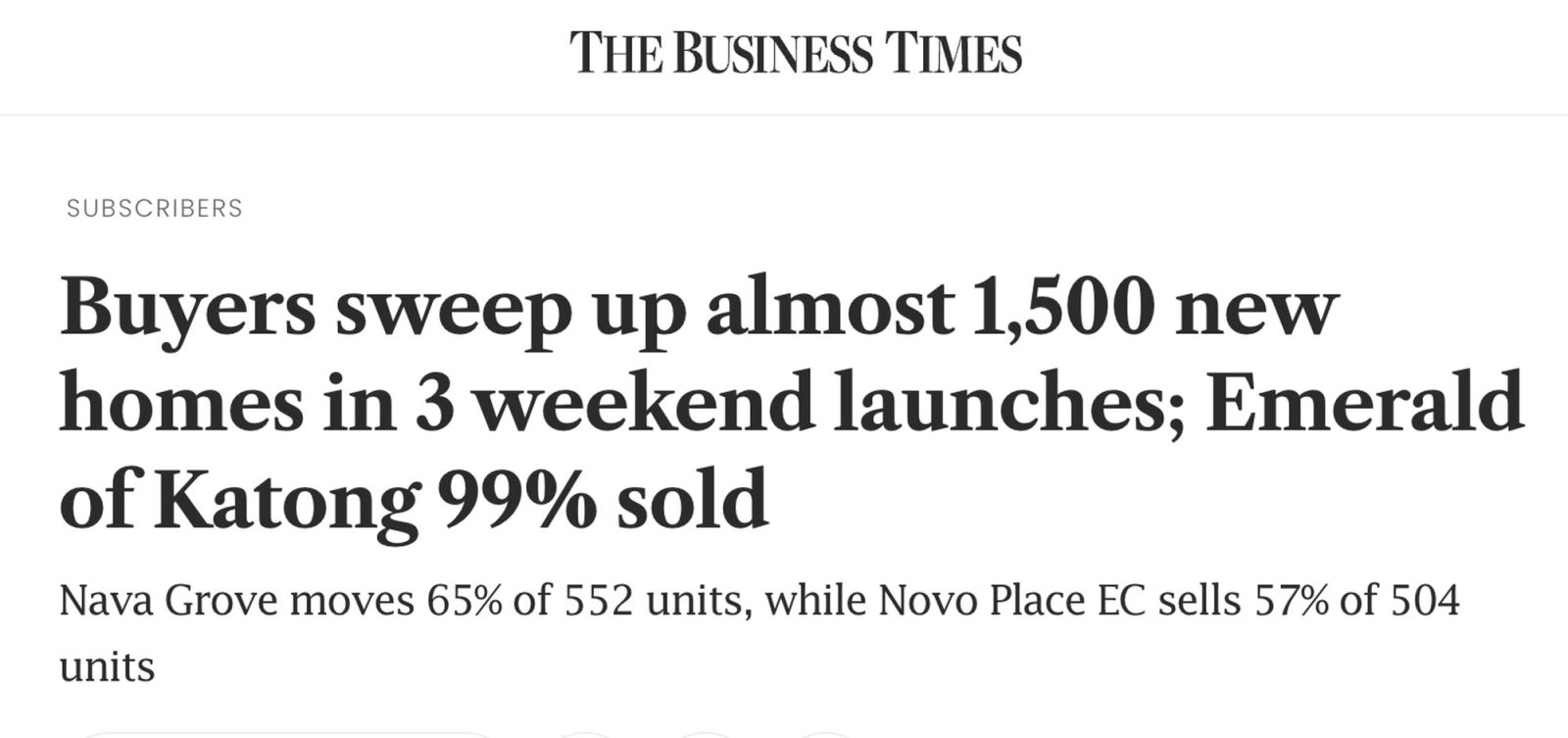Click the SUBSCRIBERS section label
Viewport: 1568px width, 738px height.
pyautogui.click(x=155, y=208)
